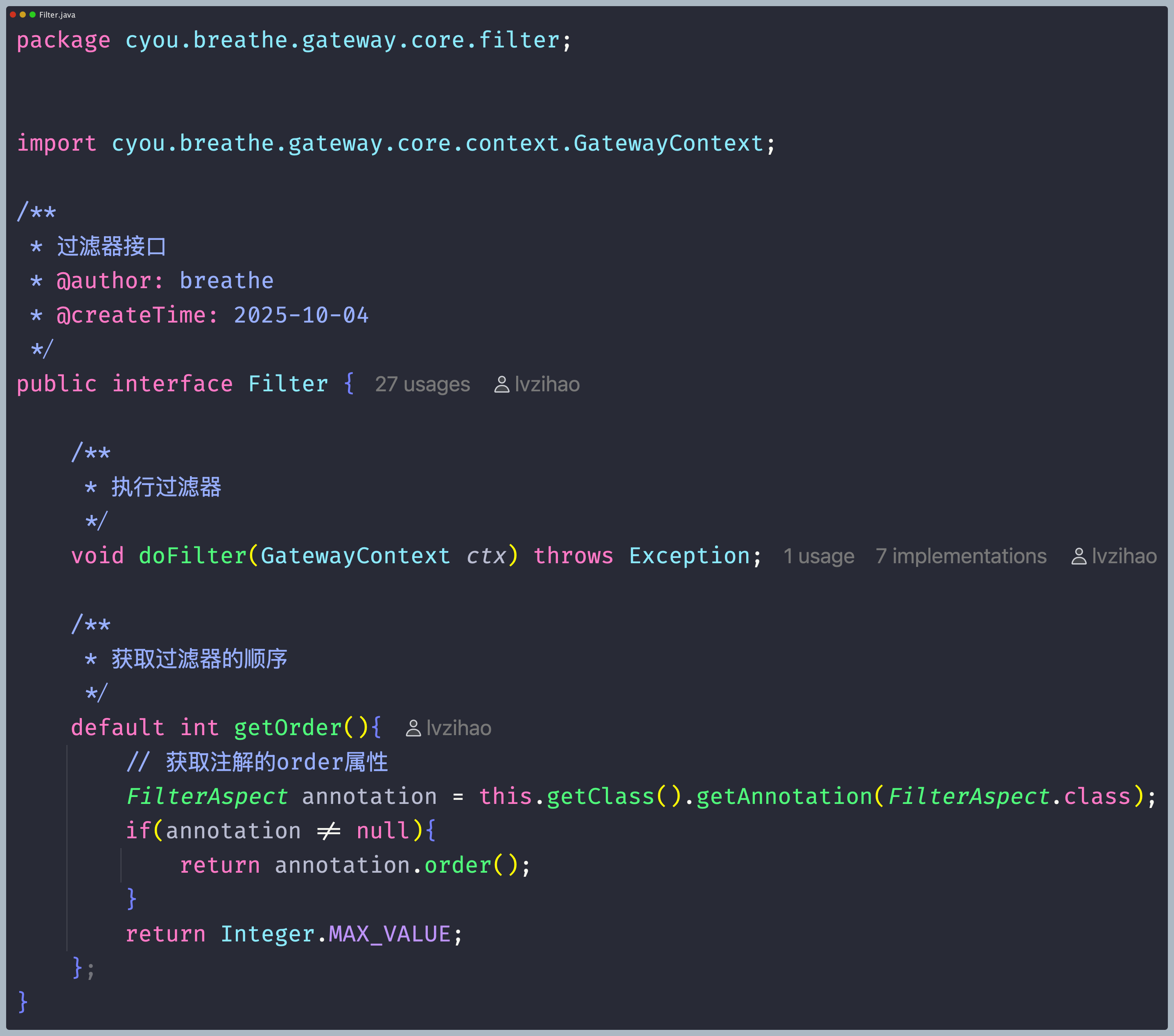This screenshot has width=1174, height=1036.
Task: Click the red close dot in the title bar
Action: pyautogui.click(x=13, y=14)
